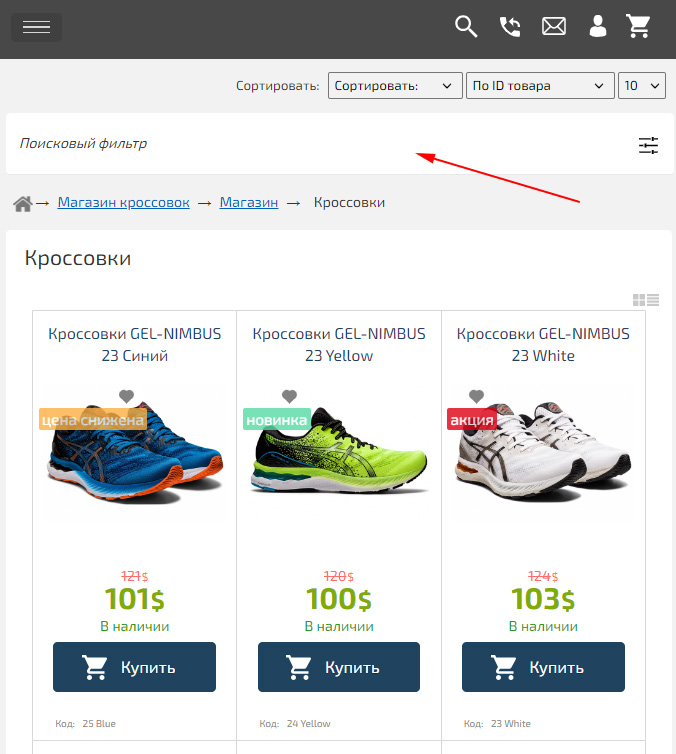
Task: Open the 'По ID товара' dropdown
Action: [540, 86]
